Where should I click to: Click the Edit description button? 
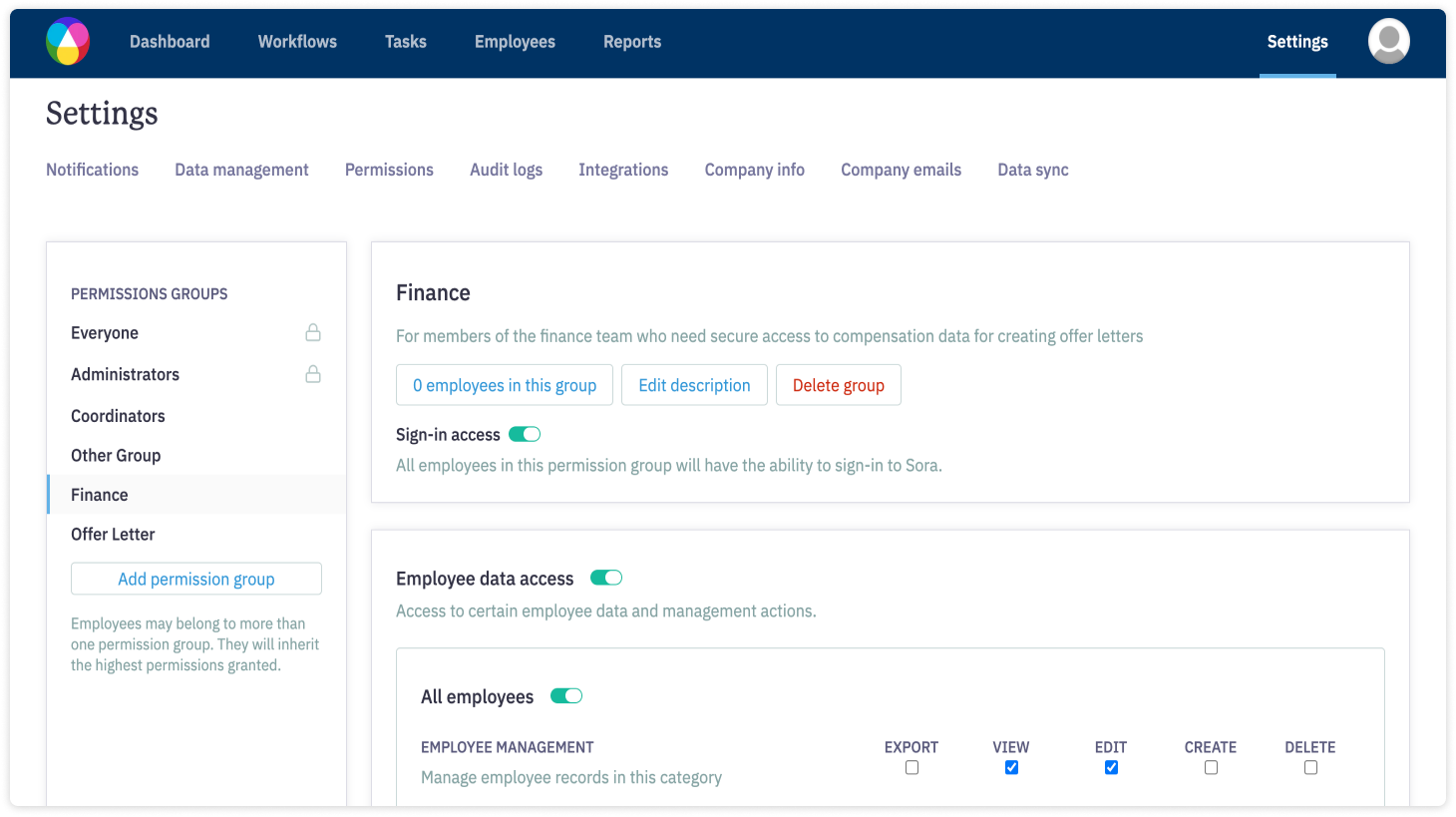(x=694, y=385)
